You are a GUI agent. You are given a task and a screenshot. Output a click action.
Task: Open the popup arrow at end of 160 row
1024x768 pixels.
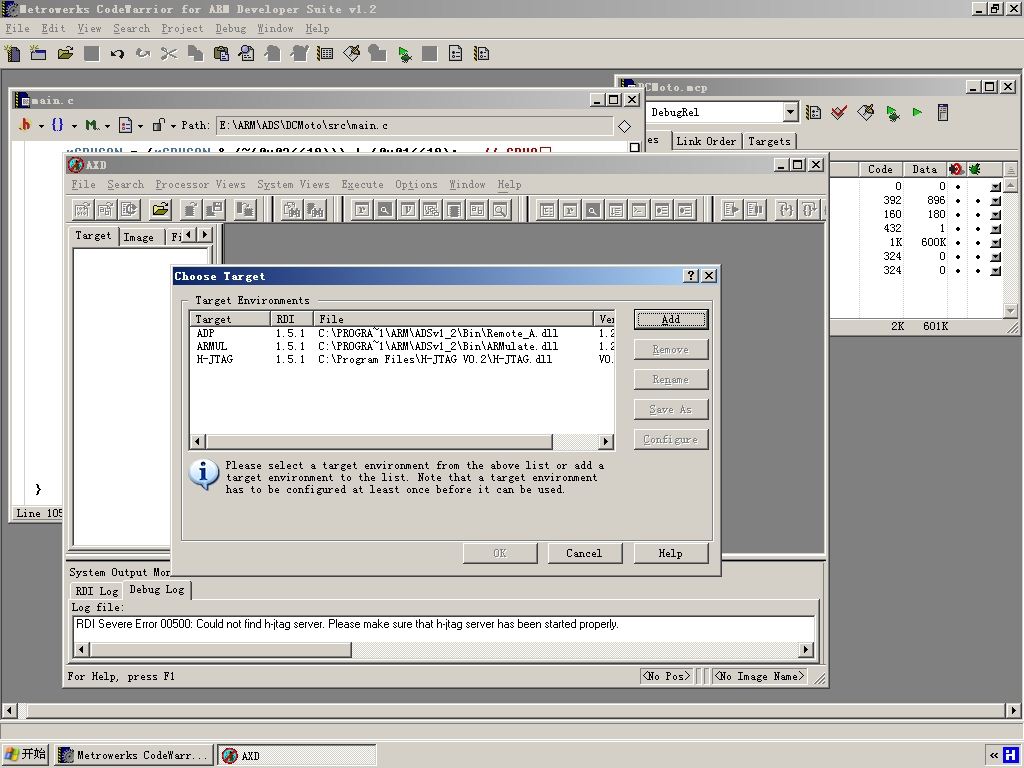(995, 215)
